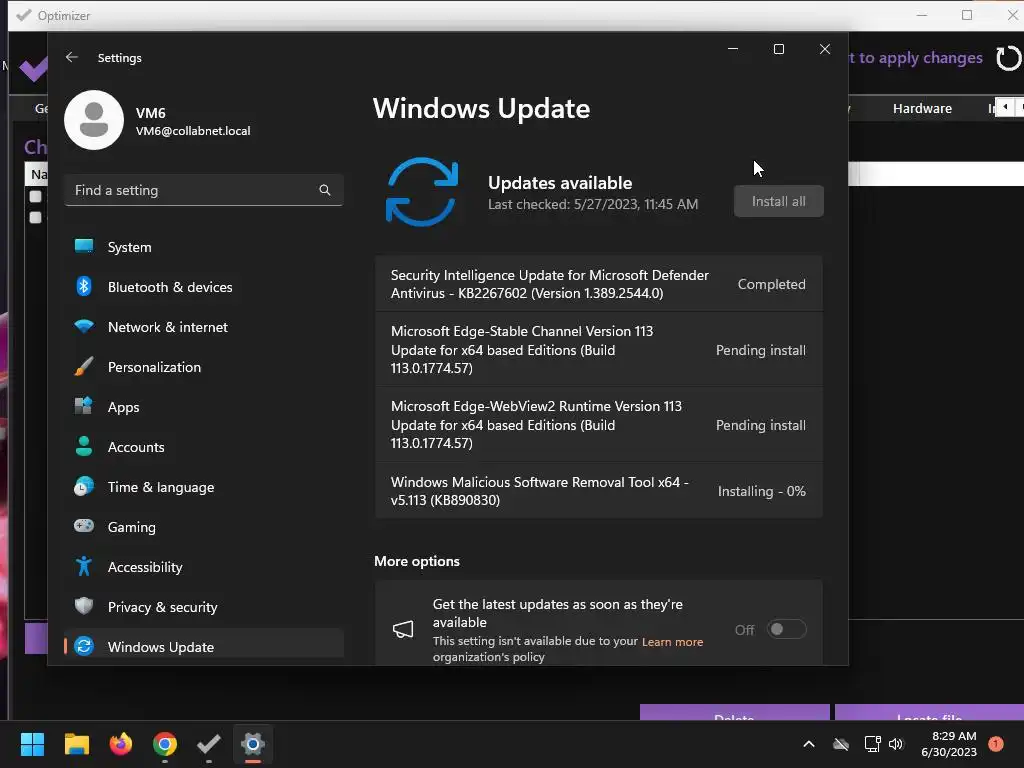
Task: Select the Malicious Software Removal Tool row
Action: click(598, 491)
